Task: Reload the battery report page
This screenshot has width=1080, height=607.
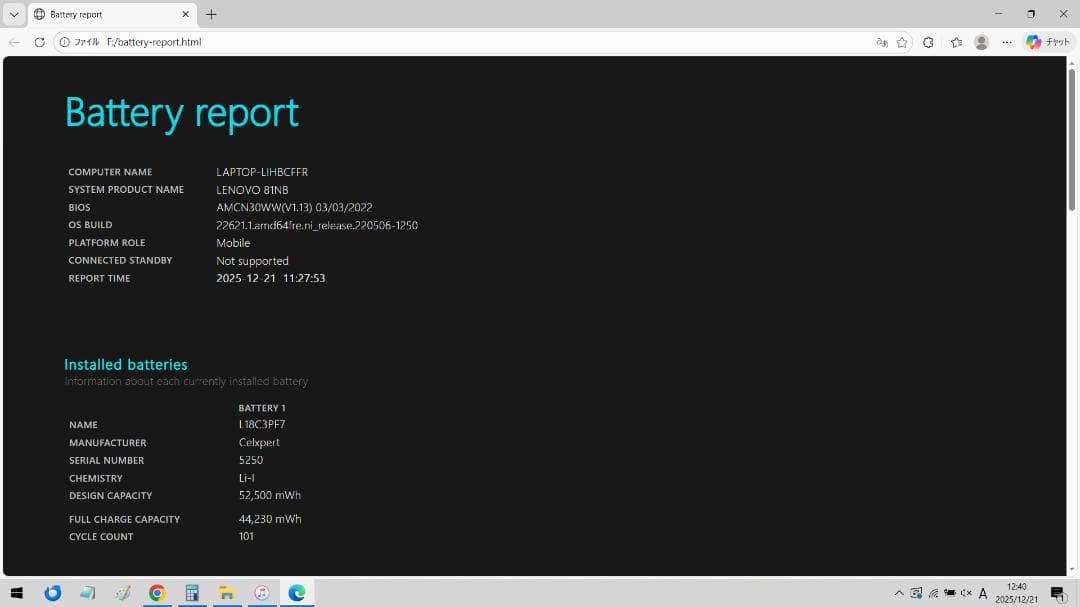Action: (x=40, y=42)
